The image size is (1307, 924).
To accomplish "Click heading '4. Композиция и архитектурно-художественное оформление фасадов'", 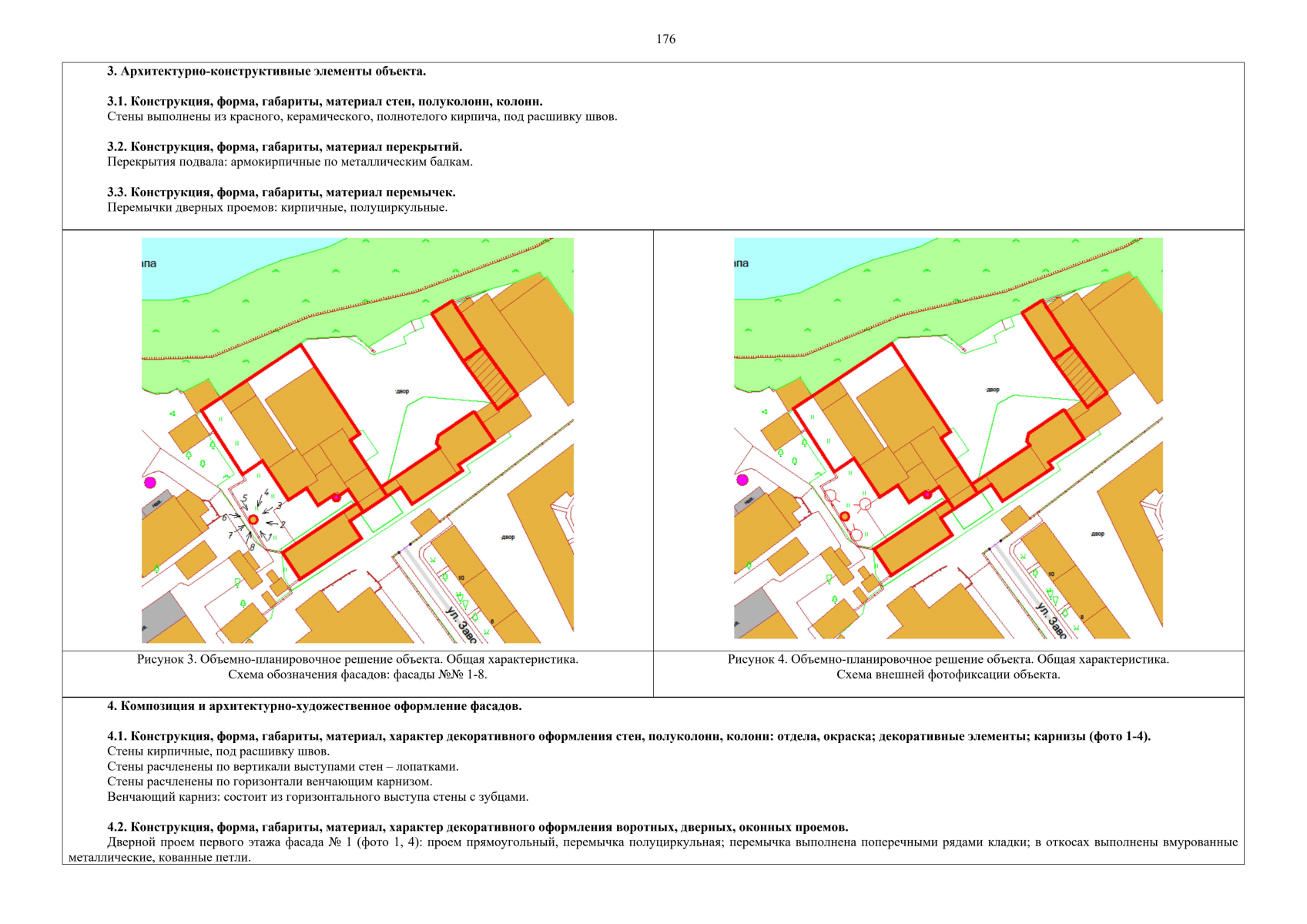I will click(313, 706).
